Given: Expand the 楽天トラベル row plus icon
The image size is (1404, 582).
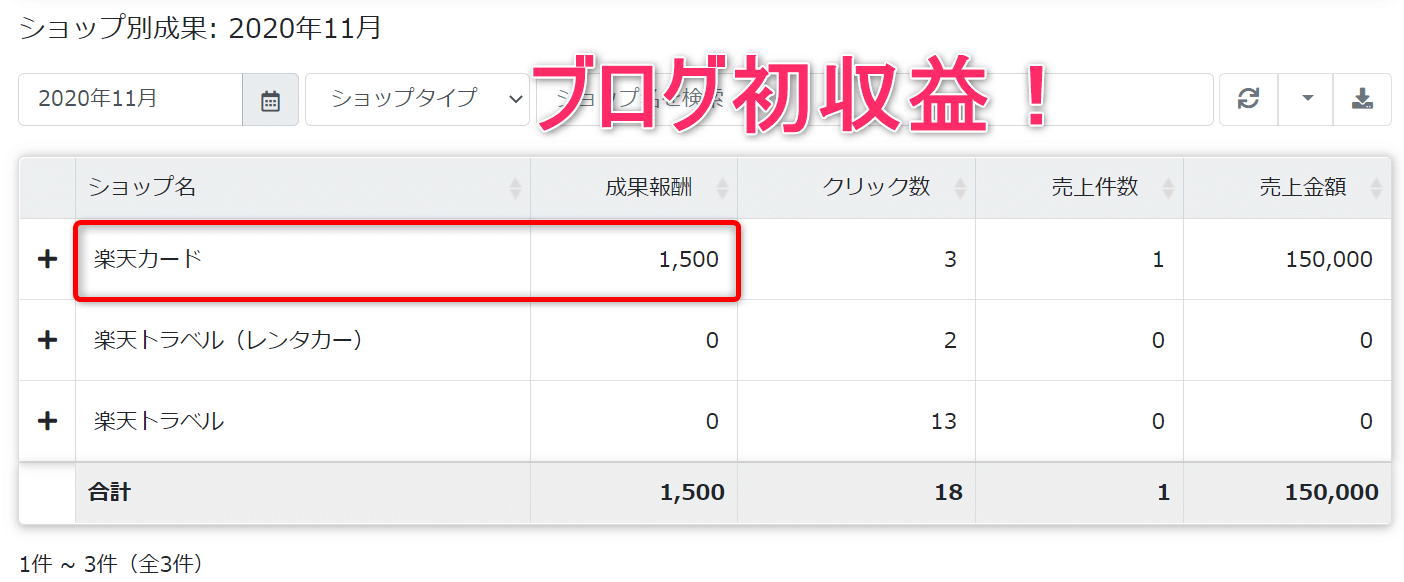Looking at the screenshot, I should coord(47,421).
